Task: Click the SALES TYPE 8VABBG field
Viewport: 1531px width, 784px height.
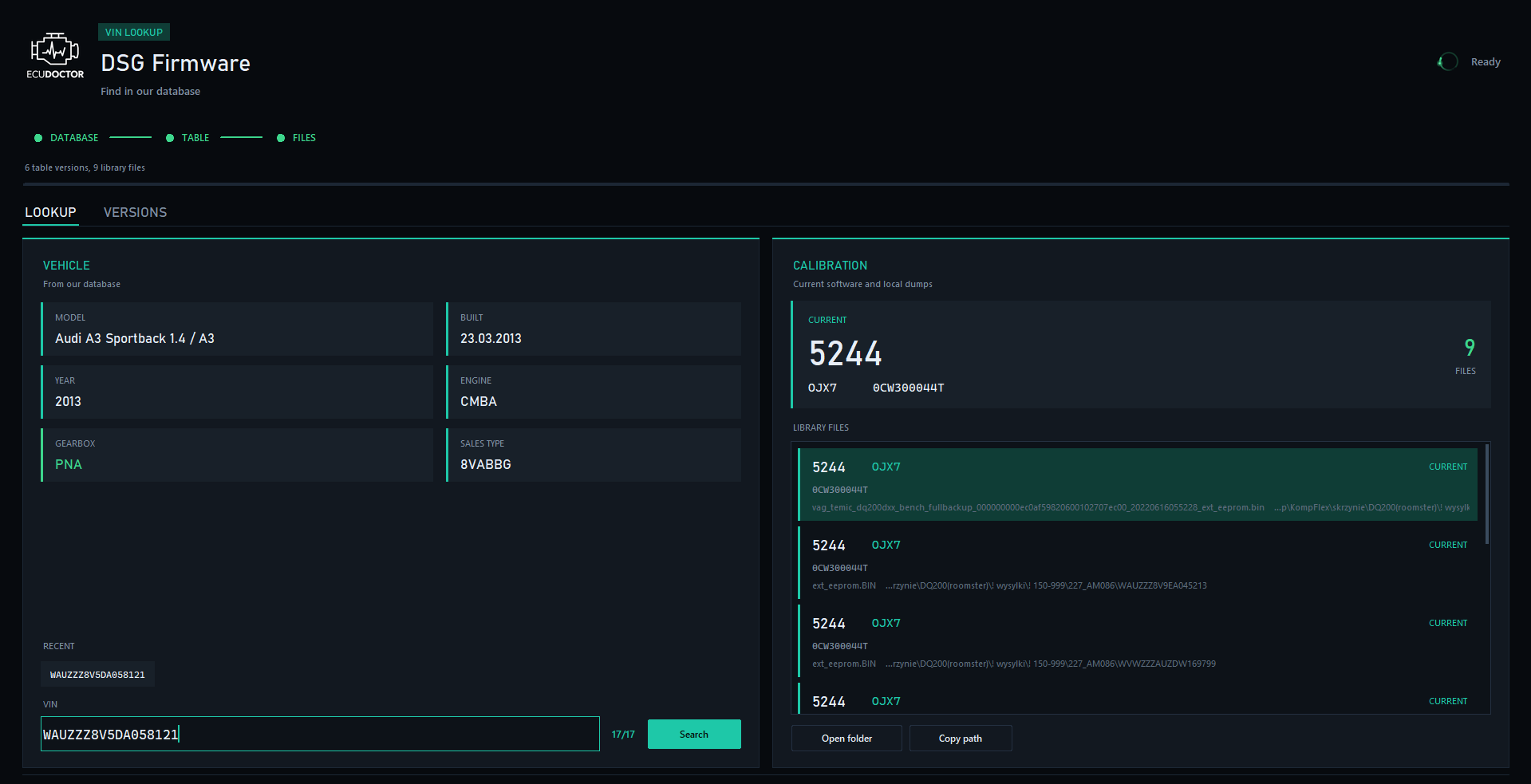Action: (594, 455)
